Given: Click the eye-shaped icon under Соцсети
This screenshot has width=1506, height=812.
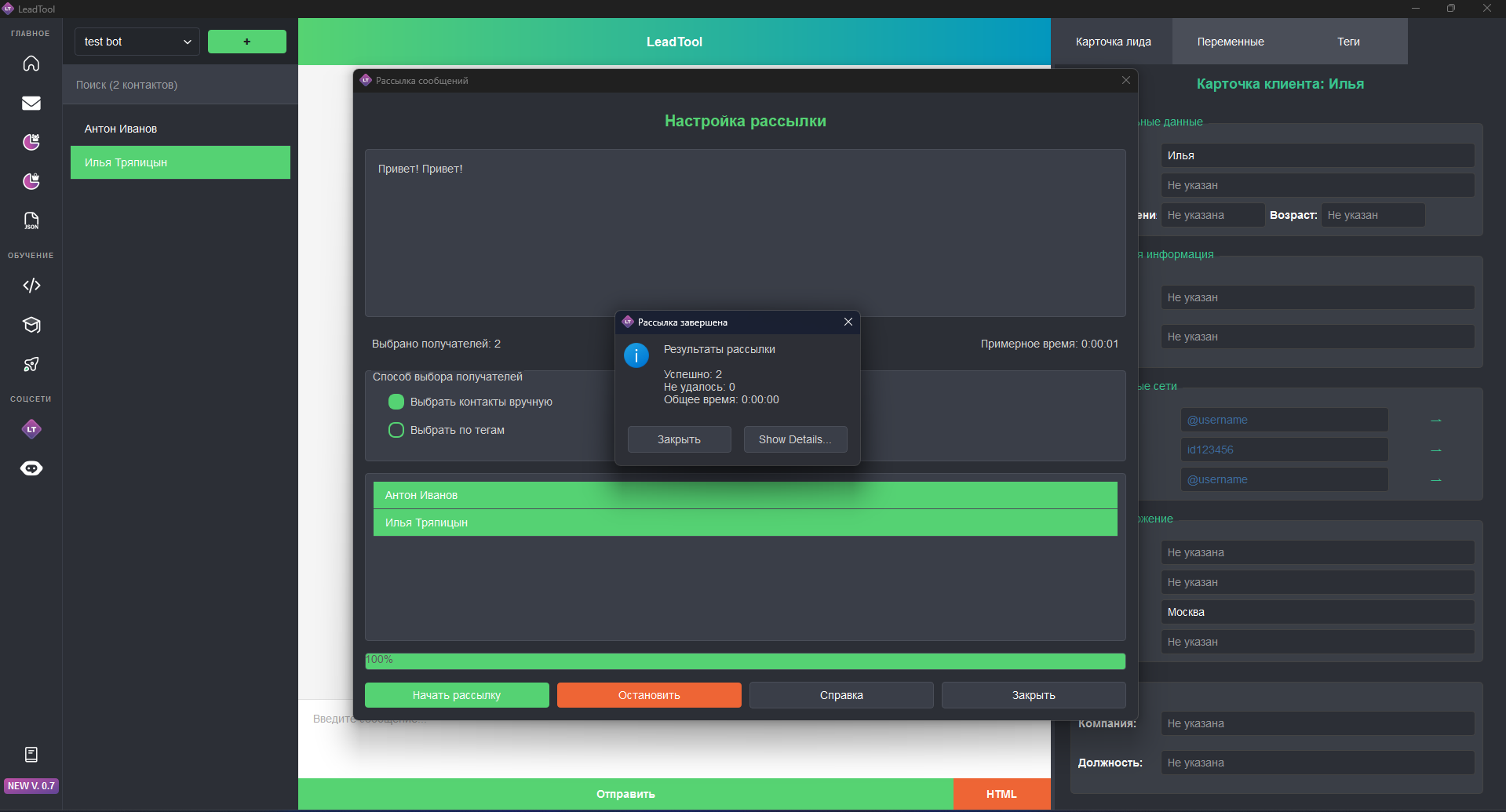Looking at the screenshot, I should (x=31, y=468).
